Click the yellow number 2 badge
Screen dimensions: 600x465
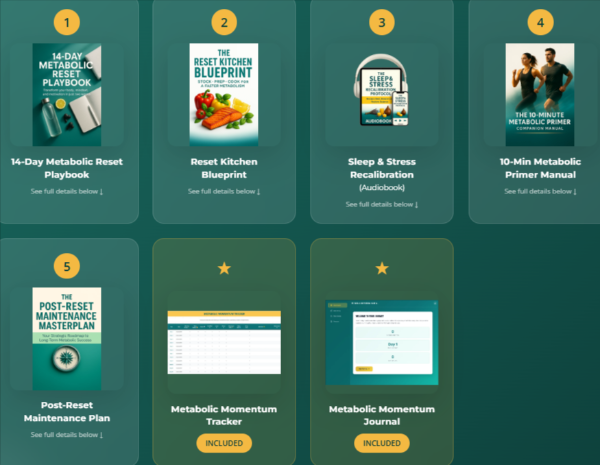pos(224,22)
